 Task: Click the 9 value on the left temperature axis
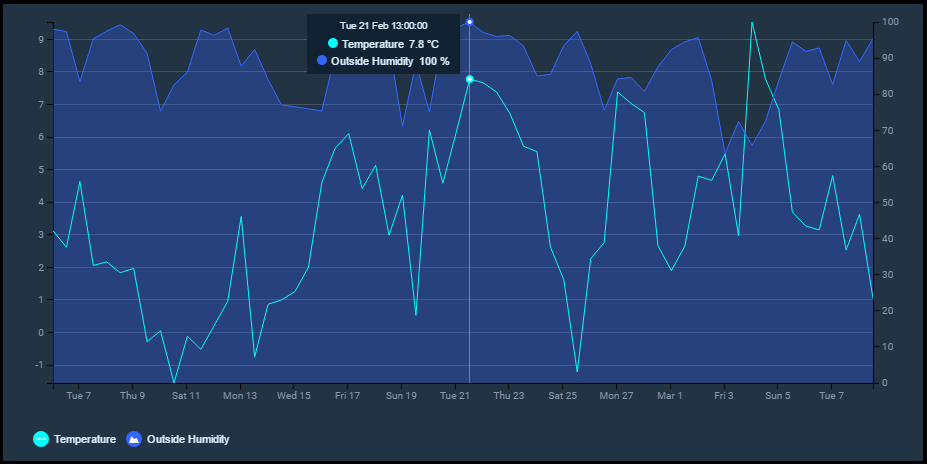click(41, 40)
